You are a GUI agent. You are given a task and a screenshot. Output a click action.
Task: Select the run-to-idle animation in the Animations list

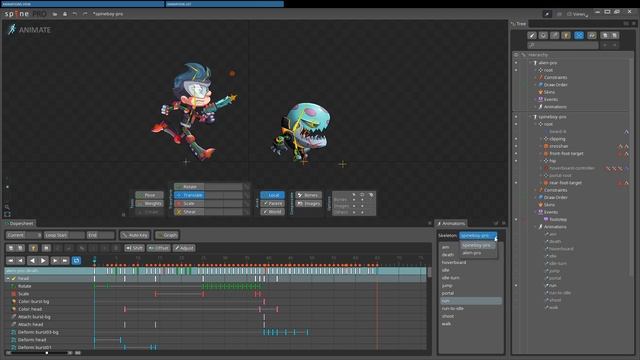coord(453,308)
